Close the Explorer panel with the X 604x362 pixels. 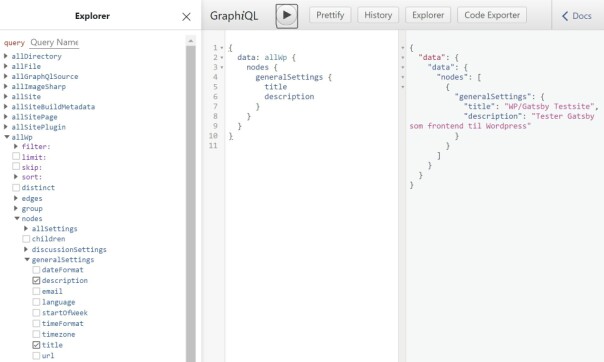186,17
